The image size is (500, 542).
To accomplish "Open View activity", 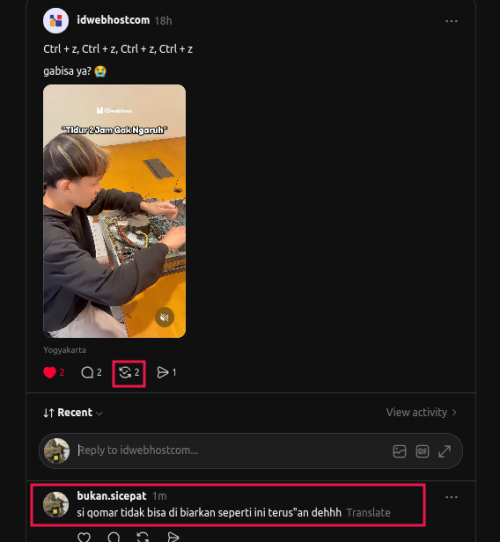I will click(x=421, y=412).
